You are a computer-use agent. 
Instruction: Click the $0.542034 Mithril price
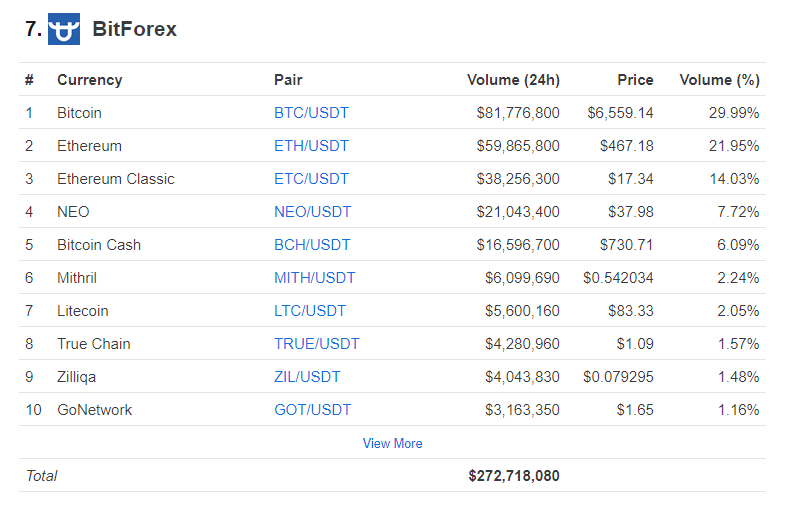pos(618,278)
